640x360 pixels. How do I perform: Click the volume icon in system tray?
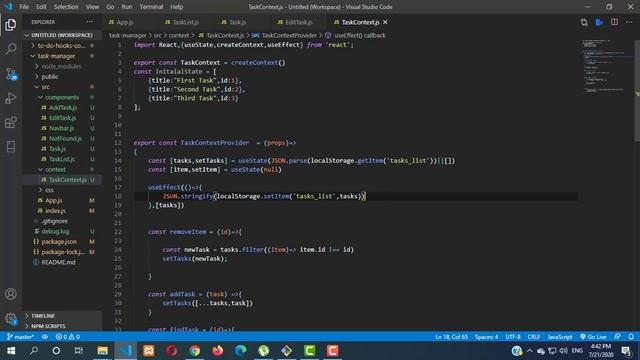[x=563, y=351]
